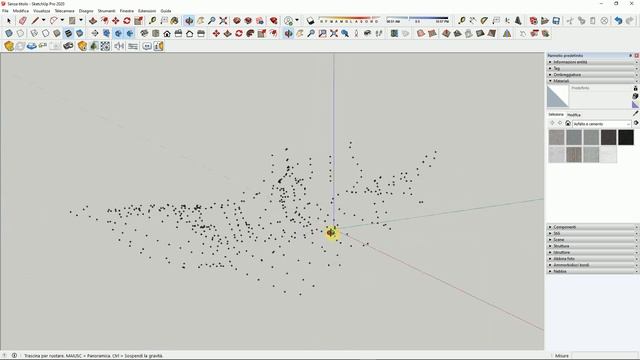Click the Position Camera tool
The height and width of the screenshot is (360, 640).
click(x=356, y=33)
